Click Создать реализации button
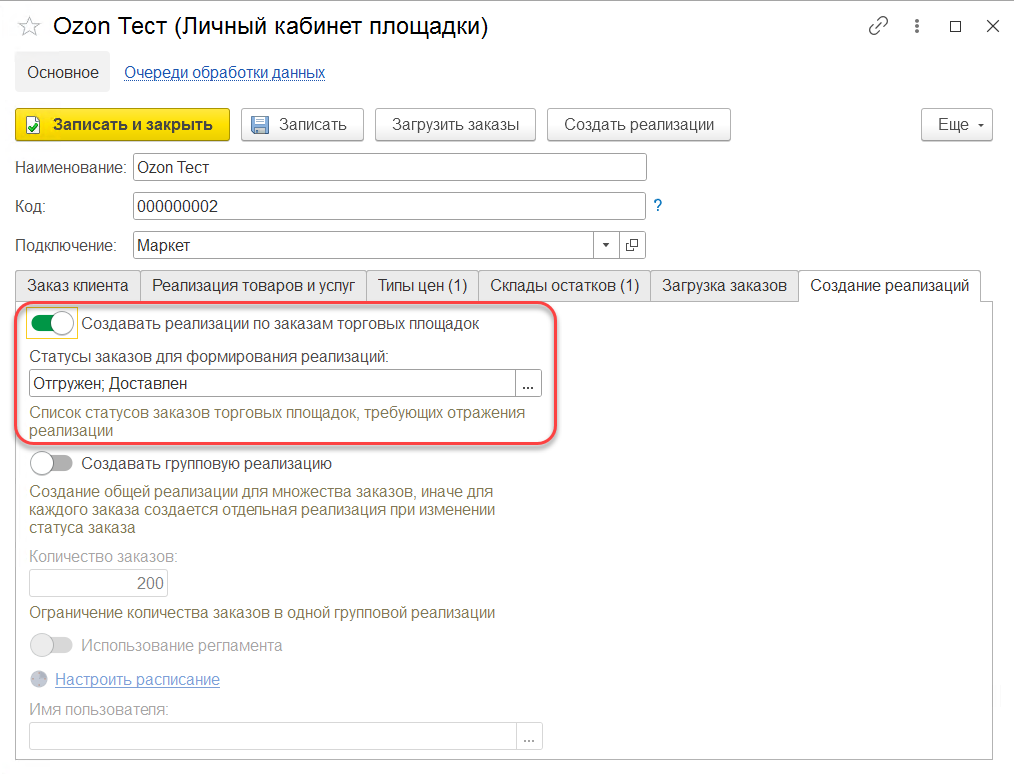The image size is (1014, 774). (x=639, y=125)
